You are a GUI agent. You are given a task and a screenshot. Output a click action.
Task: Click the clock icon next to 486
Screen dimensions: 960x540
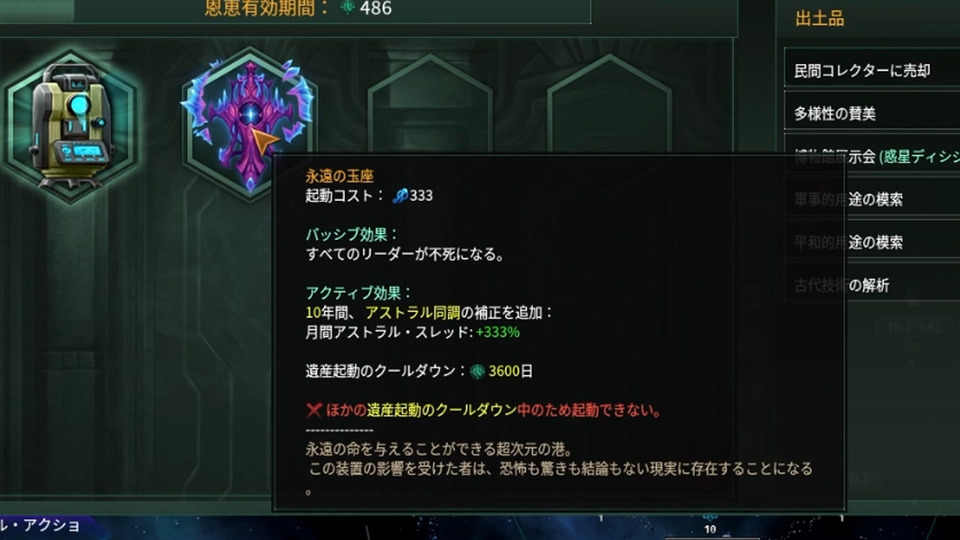click(348, 7)
